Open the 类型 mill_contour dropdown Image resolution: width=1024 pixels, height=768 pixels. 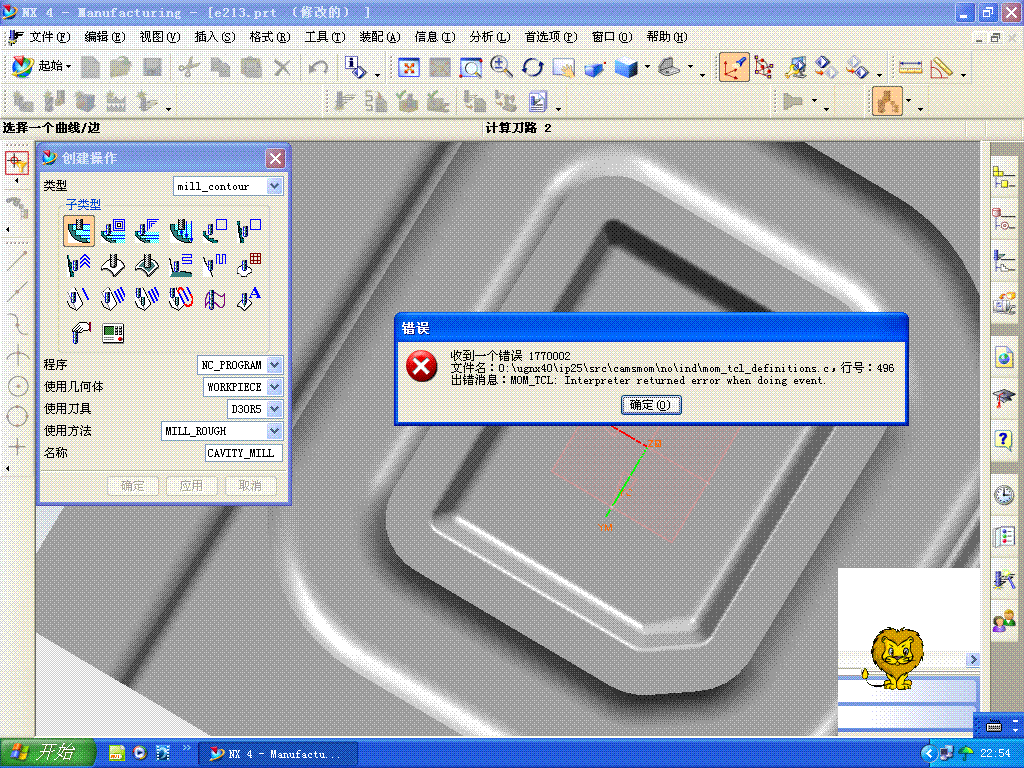coord(274,186)
